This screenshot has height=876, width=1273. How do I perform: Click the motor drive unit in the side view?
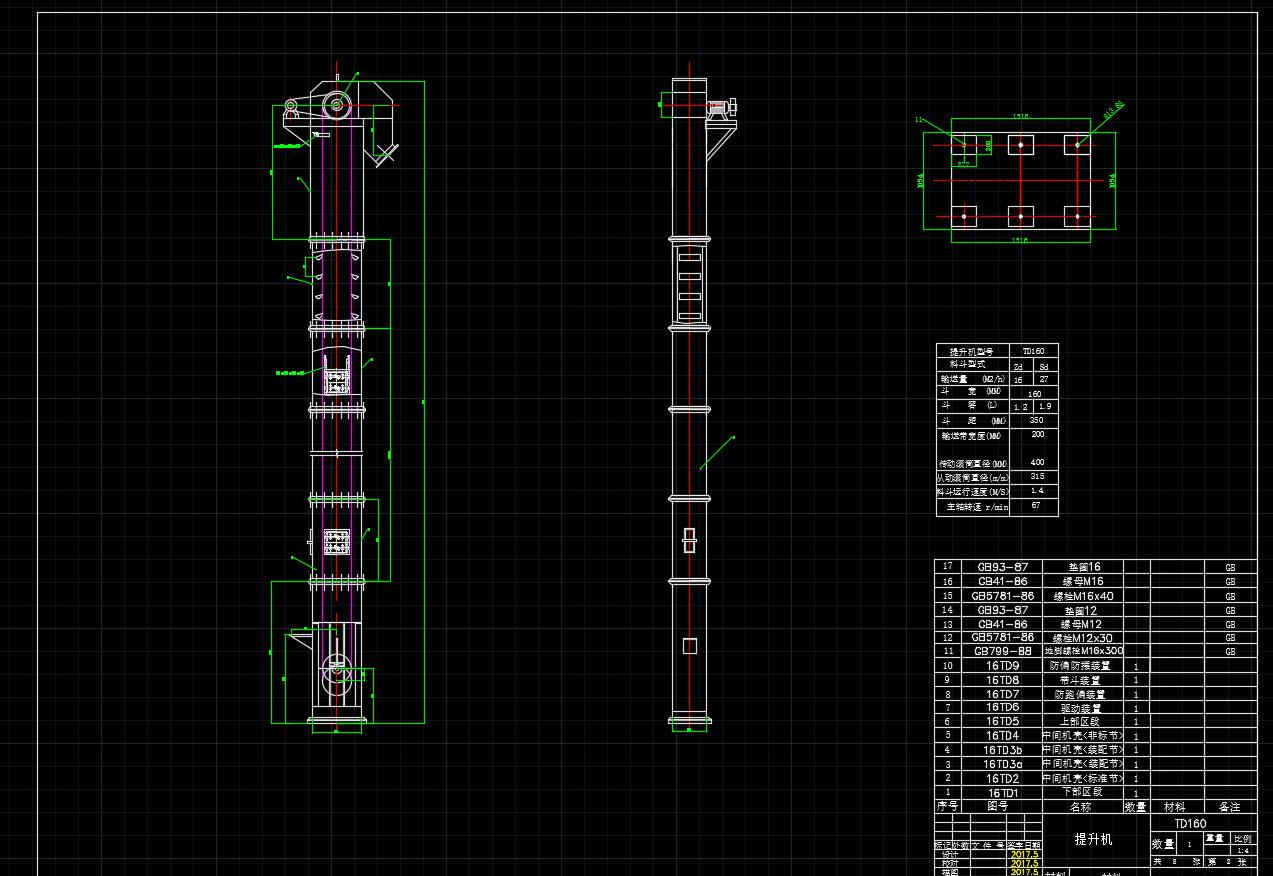[720, 108]
